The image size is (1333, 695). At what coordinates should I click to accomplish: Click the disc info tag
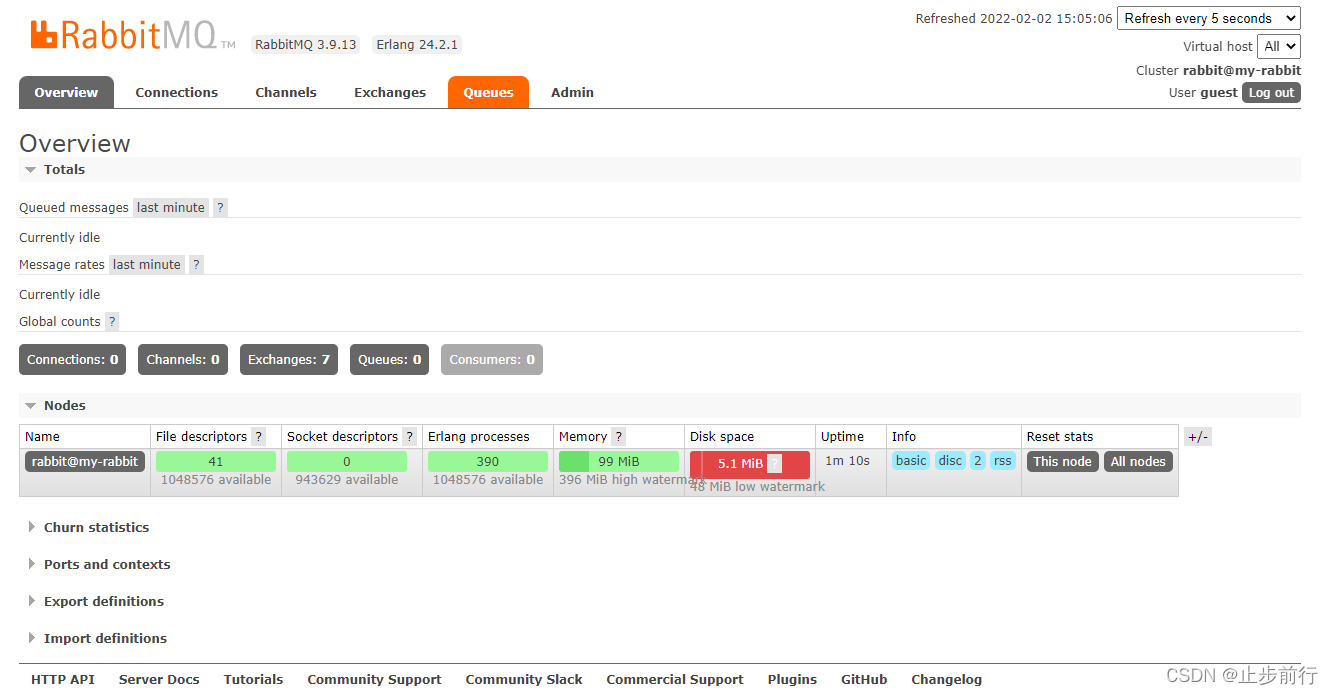tap(950, 461)
